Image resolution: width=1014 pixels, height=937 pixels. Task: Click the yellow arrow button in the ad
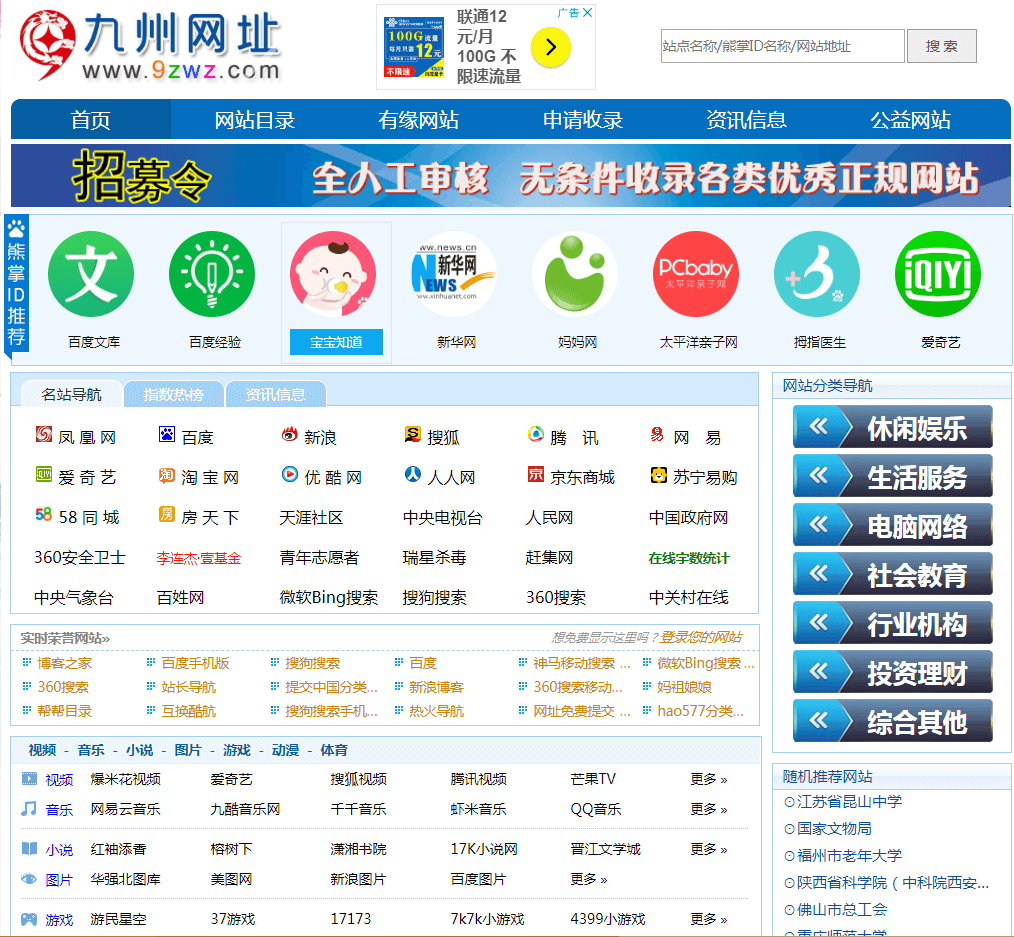(551, 47)
